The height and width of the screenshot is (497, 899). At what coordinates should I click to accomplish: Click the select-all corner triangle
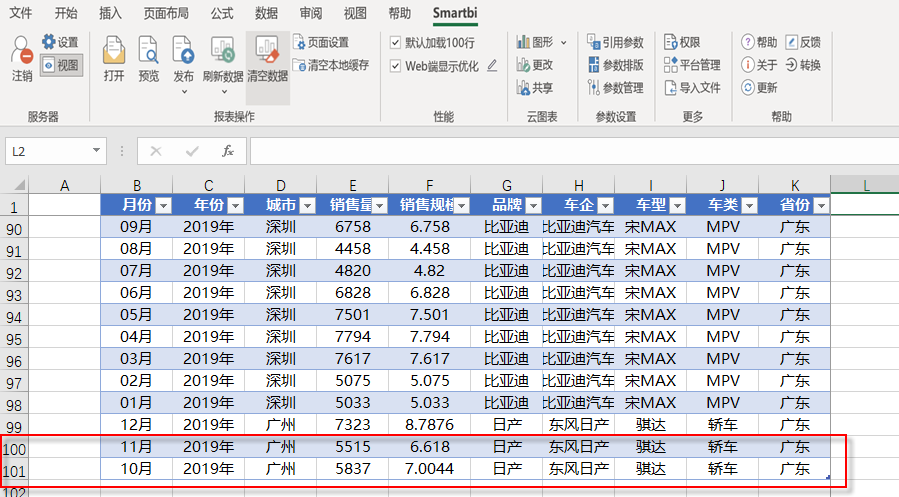19,185
